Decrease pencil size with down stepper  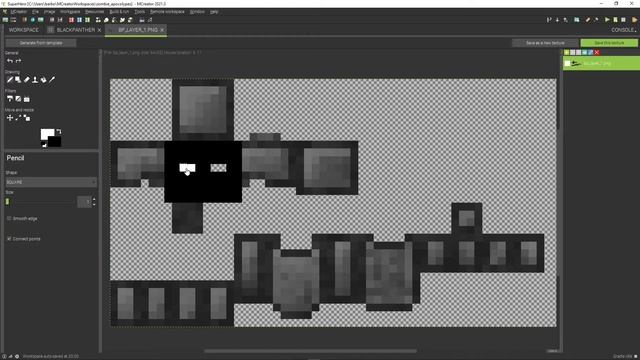pos(94,204)
